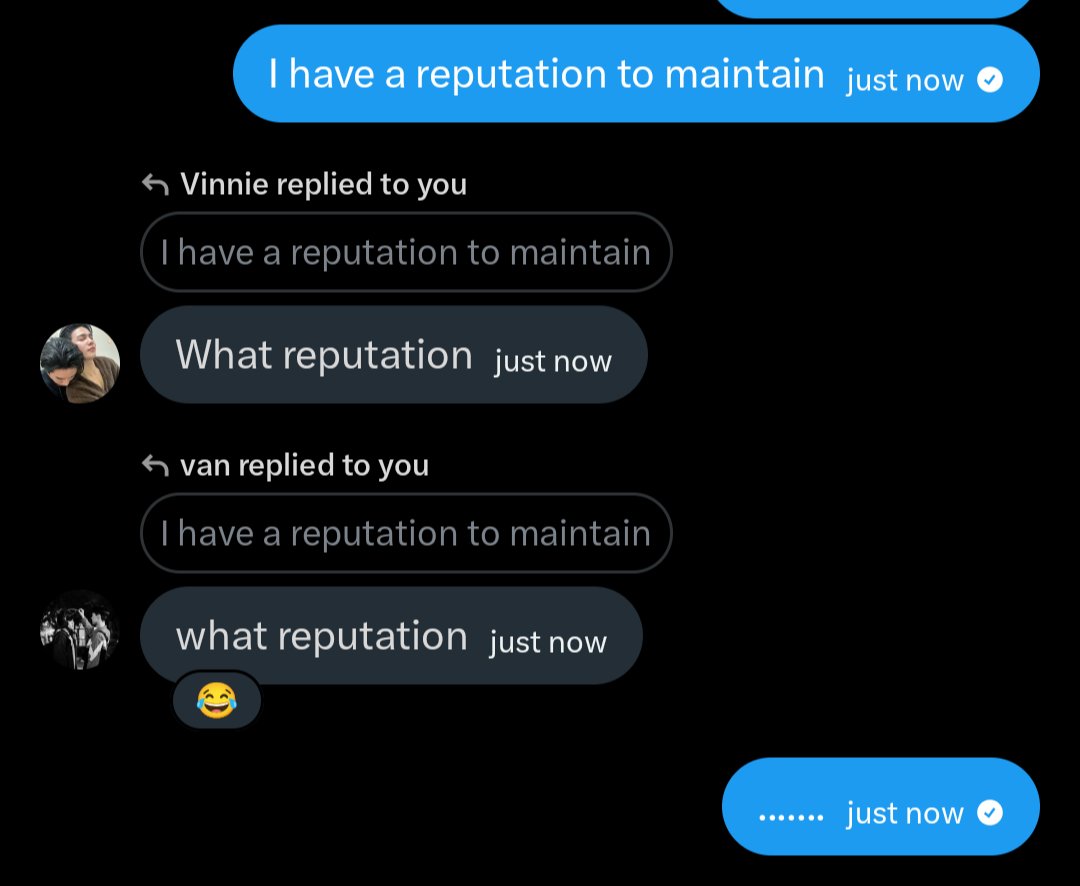Click delivered checkmark on sent reputation message
This screenshot has width=1080, height=886.
(990, 80)
